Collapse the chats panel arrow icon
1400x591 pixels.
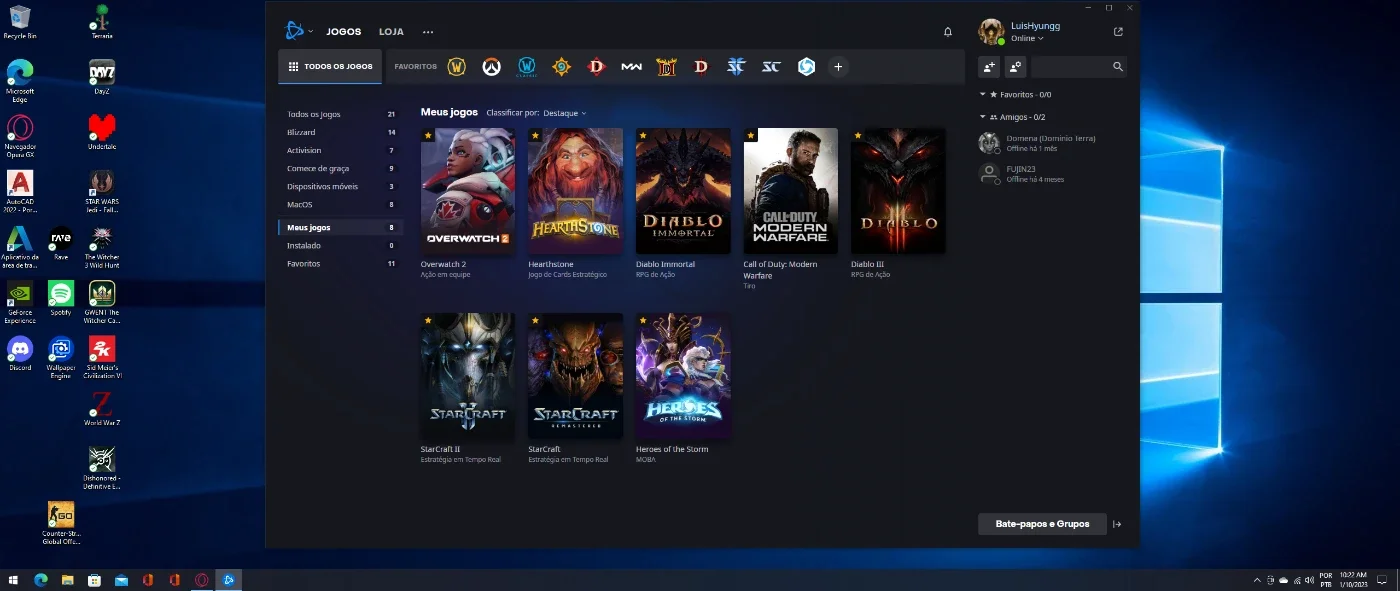click(1117, 524)
